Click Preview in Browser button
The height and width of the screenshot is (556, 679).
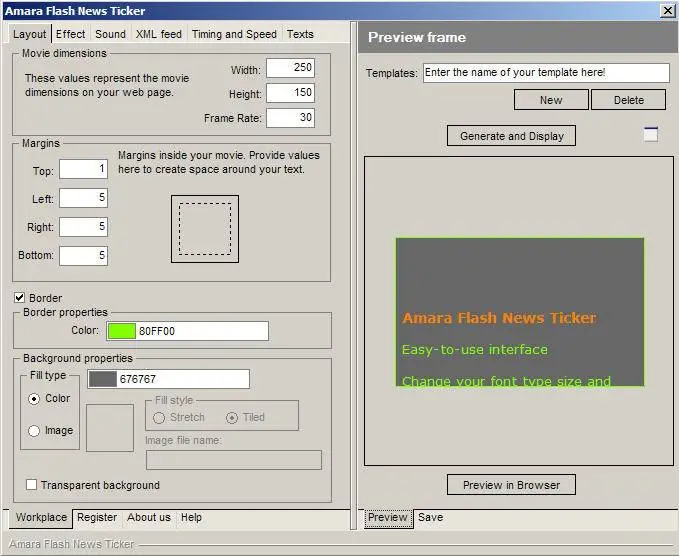[511, 485]
